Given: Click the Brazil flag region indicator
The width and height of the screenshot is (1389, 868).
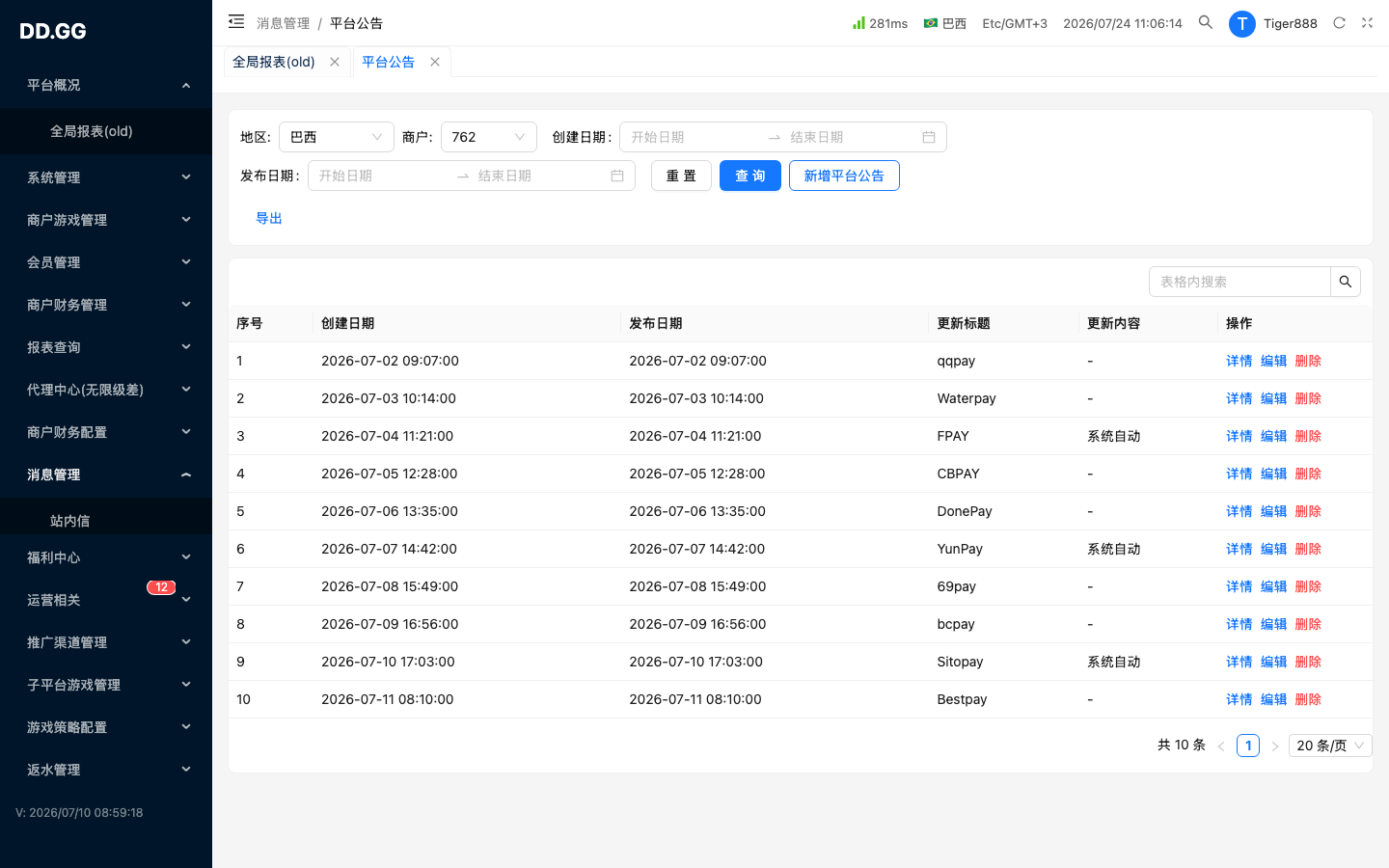Looking at the screenshot, I should pos(931,23).
